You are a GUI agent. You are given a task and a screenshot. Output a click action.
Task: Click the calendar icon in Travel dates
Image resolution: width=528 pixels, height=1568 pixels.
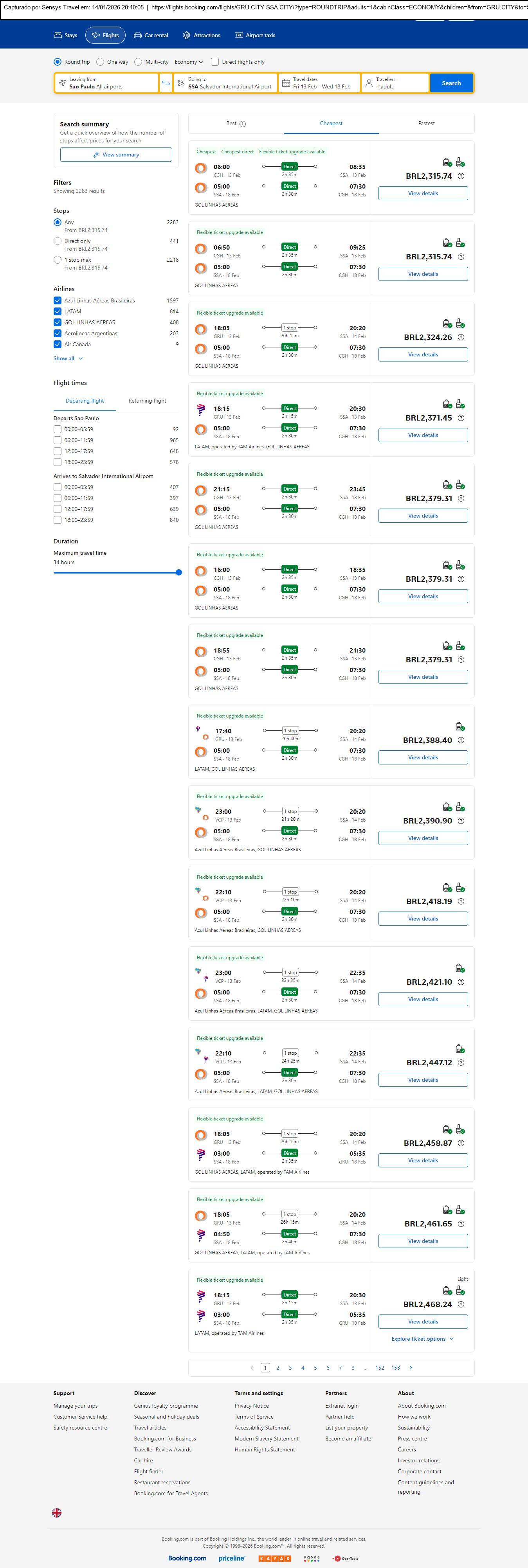click(286, 83)
